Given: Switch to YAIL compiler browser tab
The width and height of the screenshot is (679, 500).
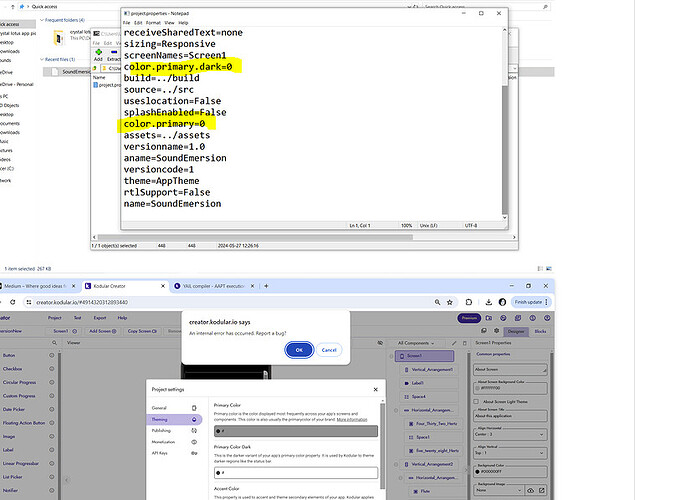Looking at the screenshot, I should (213, 286).
